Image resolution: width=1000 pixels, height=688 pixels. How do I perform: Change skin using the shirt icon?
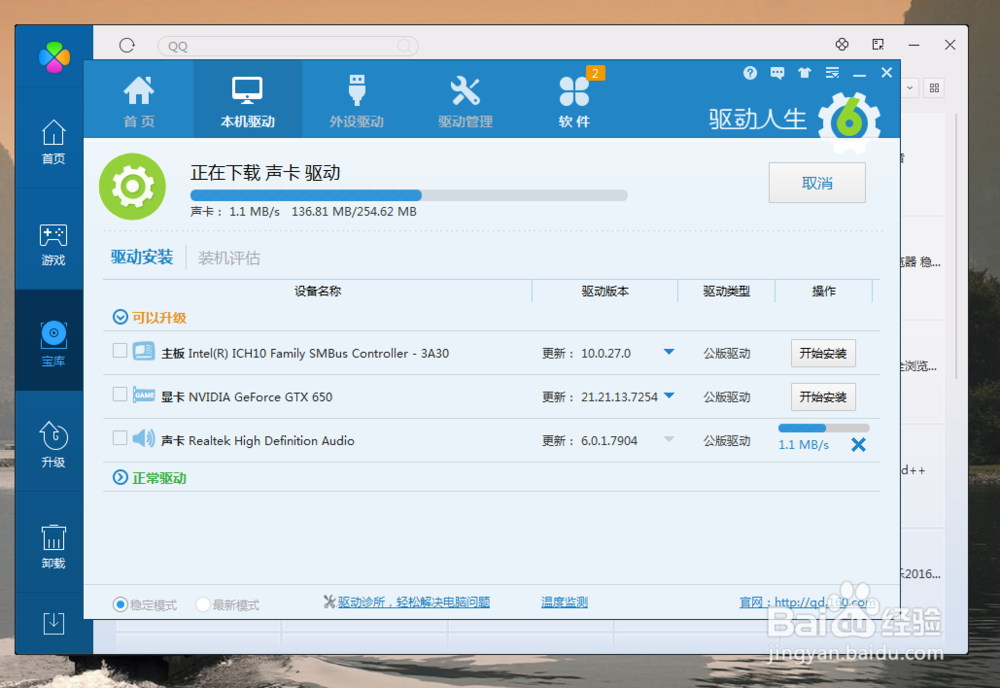(x=805, y=73)
